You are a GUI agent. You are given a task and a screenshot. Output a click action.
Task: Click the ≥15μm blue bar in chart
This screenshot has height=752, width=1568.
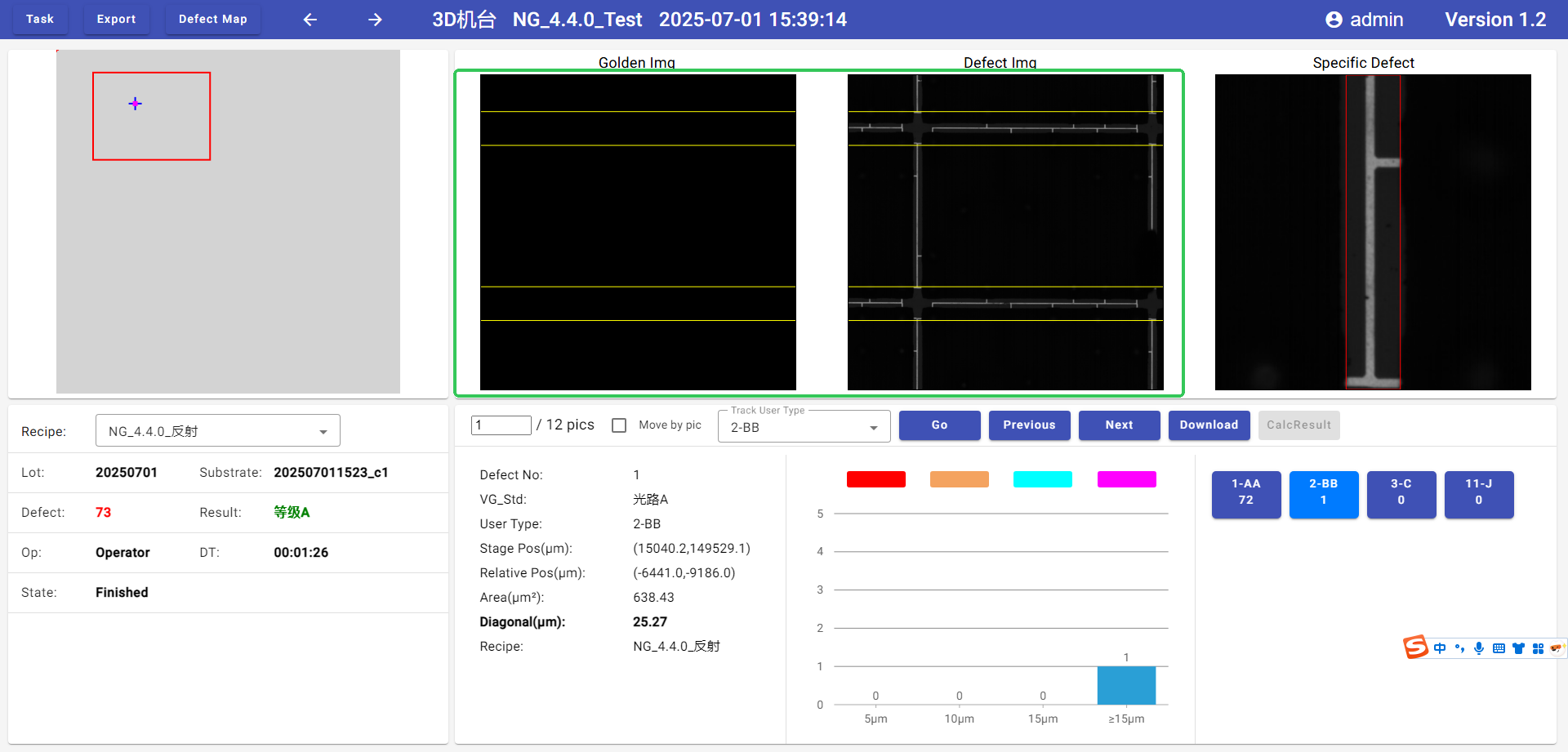pos(1126,685)
